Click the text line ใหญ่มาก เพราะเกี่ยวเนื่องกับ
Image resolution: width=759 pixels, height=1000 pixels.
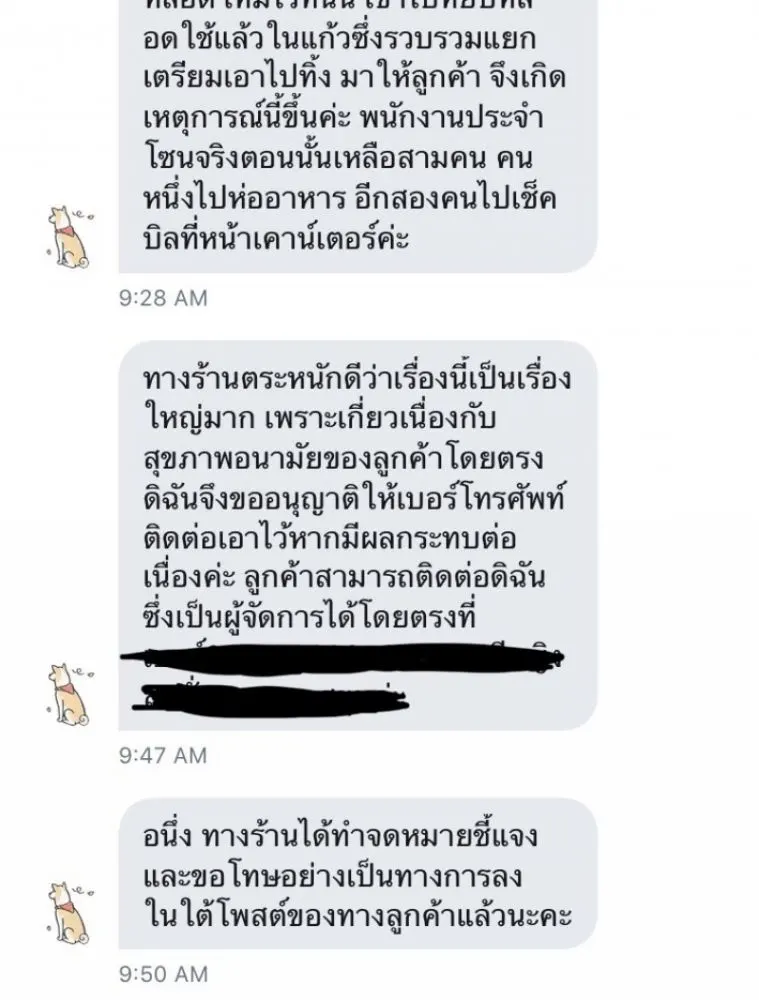320,420
